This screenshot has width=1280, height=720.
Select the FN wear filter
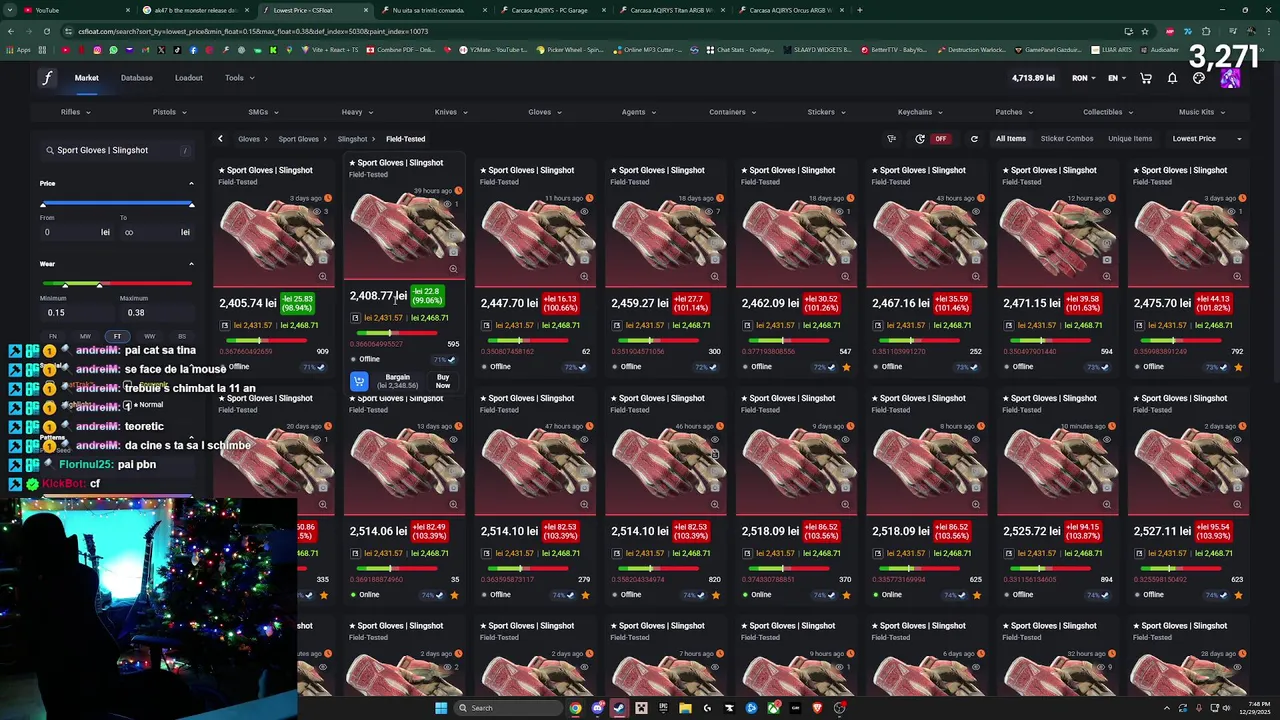[53, 336]
